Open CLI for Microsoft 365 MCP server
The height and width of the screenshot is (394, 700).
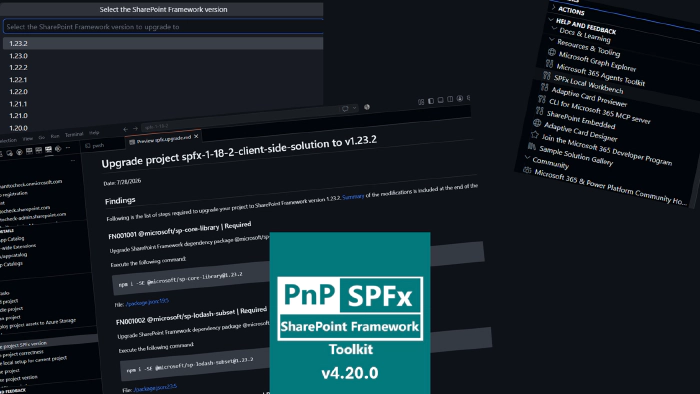pyautogui.click(x=600, y=111)
